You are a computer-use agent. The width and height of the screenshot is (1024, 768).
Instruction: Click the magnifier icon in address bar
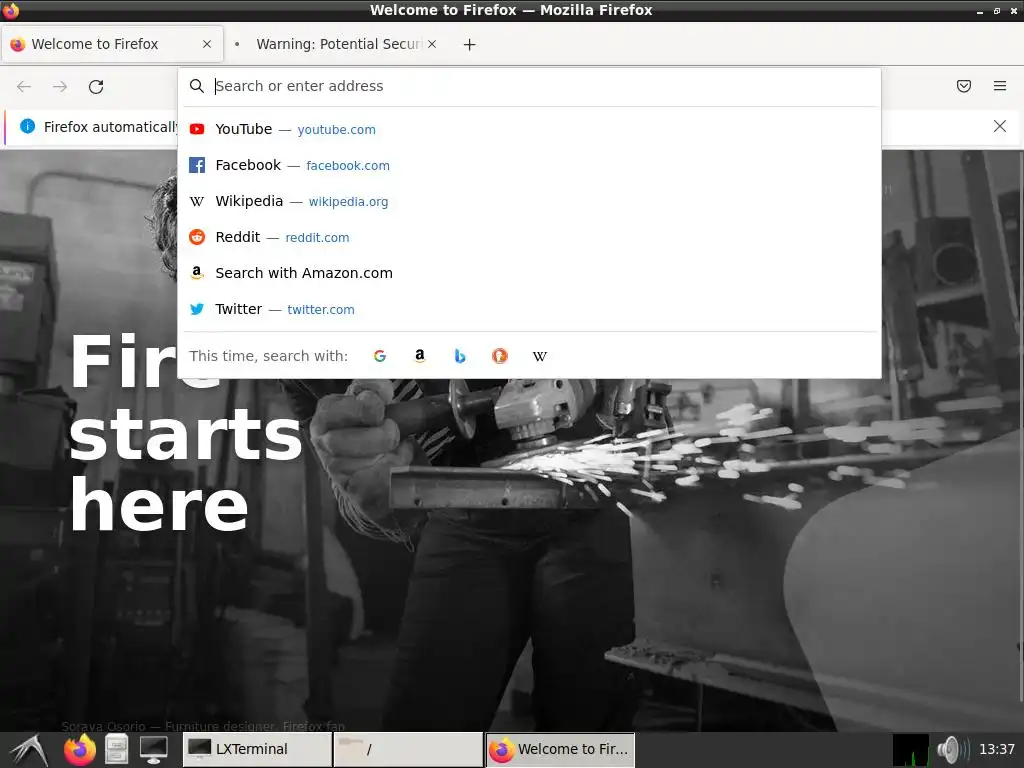197,86
